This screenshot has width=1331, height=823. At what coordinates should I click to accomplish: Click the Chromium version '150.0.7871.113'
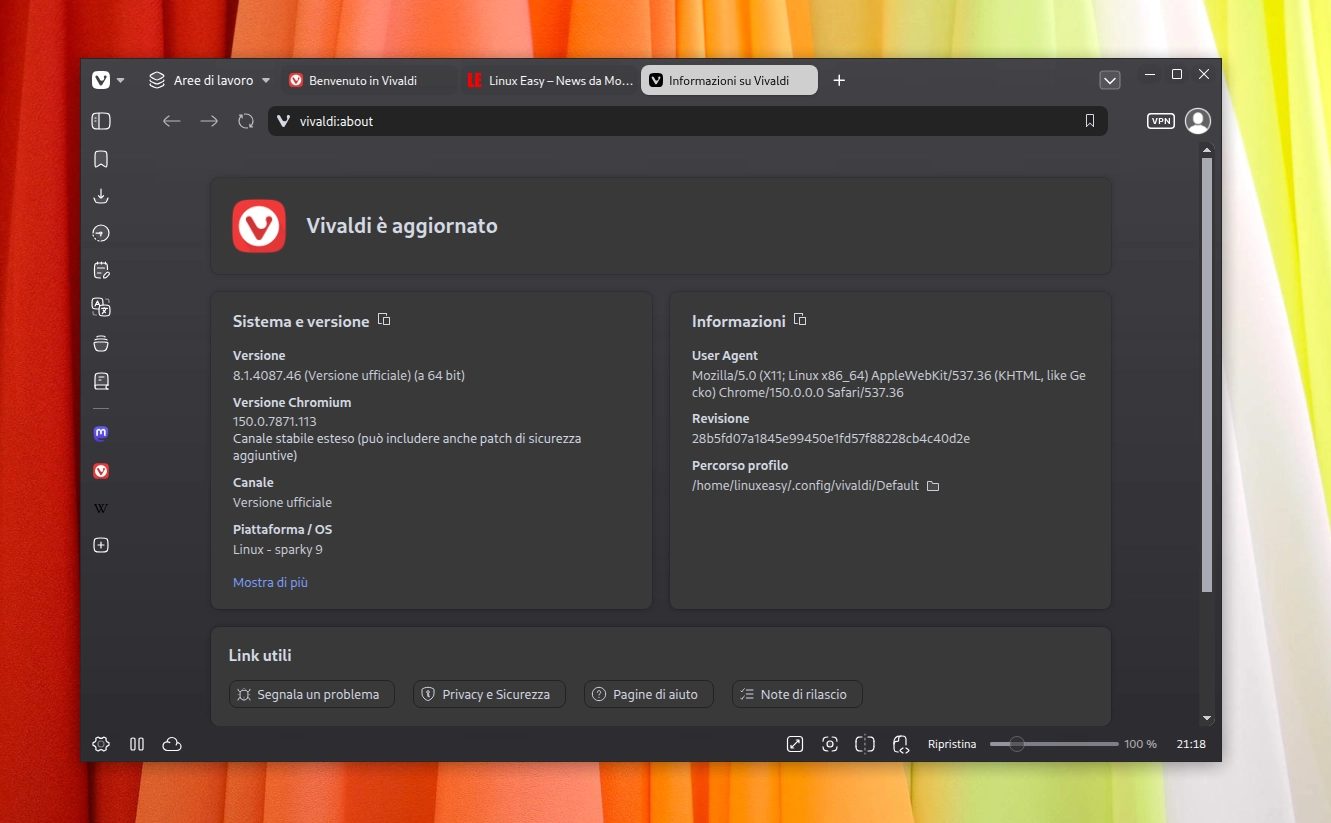tap(275, 422)
